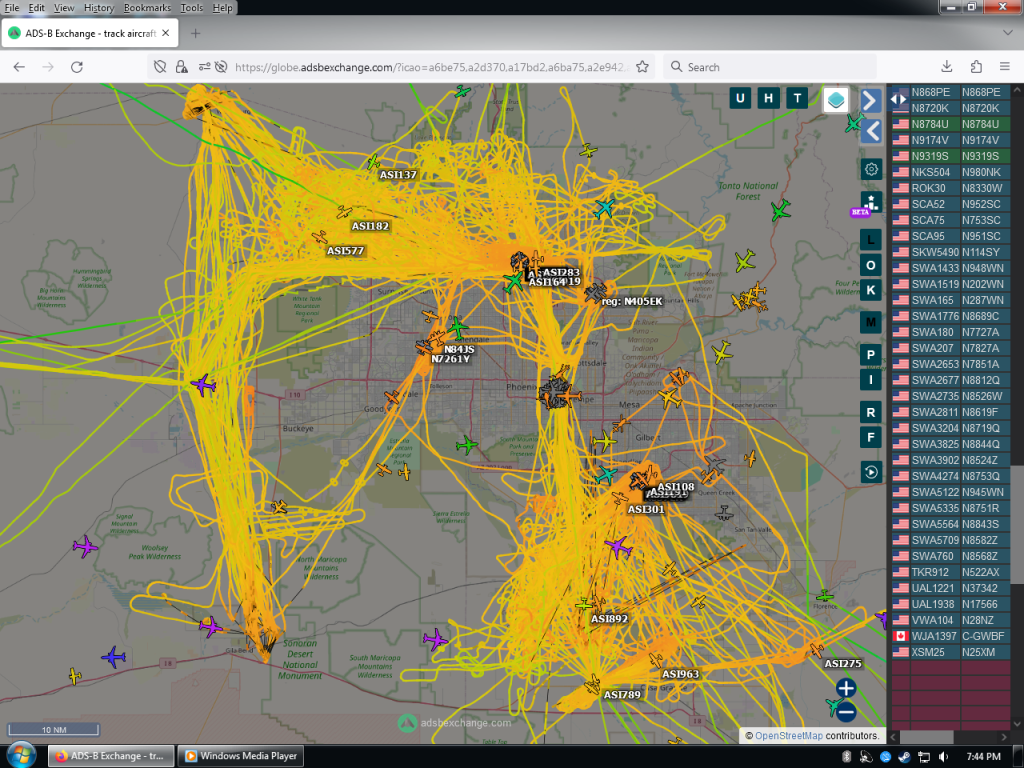Viewport: 1024px width, 768px height.
Task: Toggle the U map button
Action: click(x=740, y=99)
